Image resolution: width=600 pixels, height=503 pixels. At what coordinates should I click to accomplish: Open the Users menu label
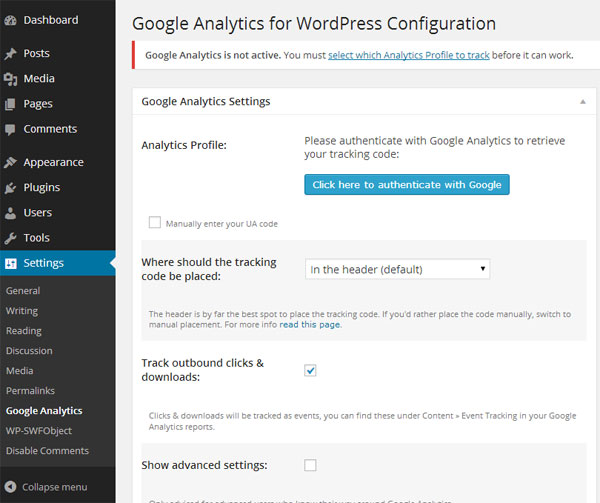(38, 213)
